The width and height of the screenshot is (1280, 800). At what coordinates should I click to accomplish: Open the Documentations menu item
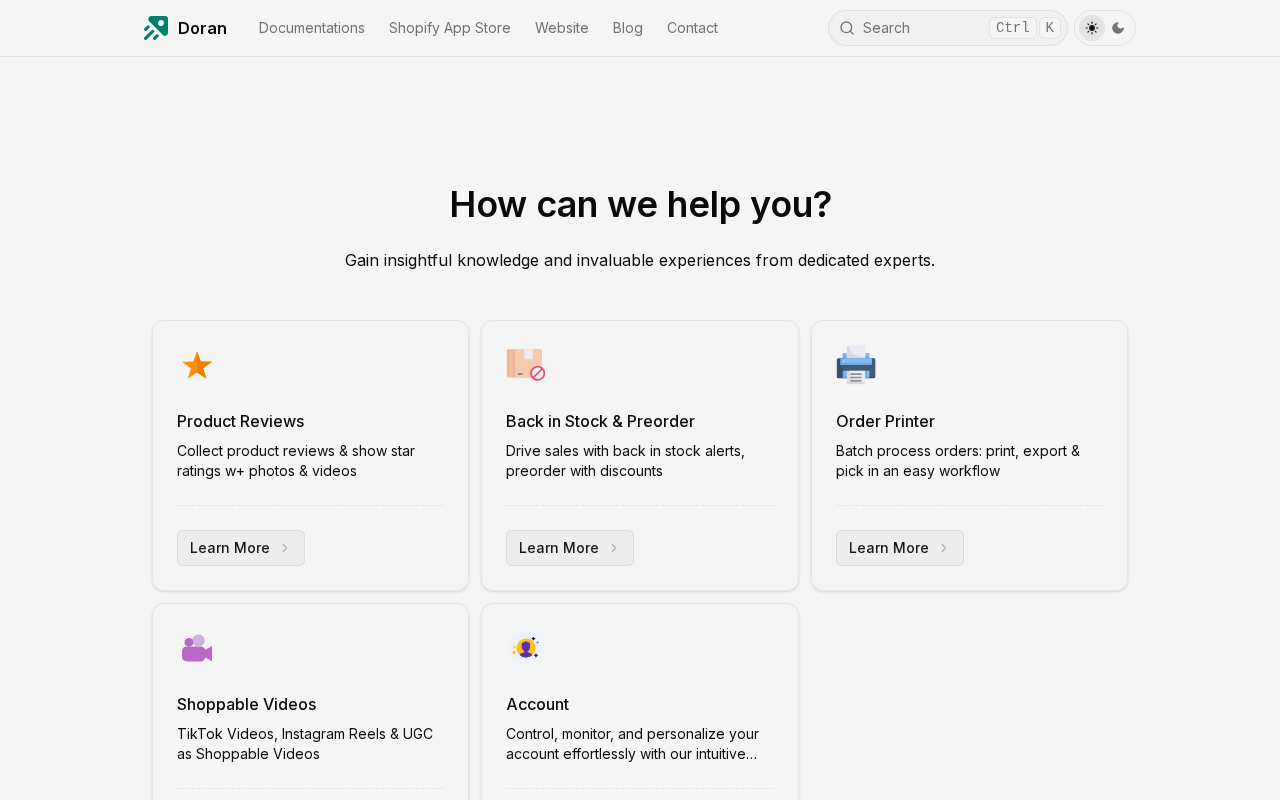point(311,28)
